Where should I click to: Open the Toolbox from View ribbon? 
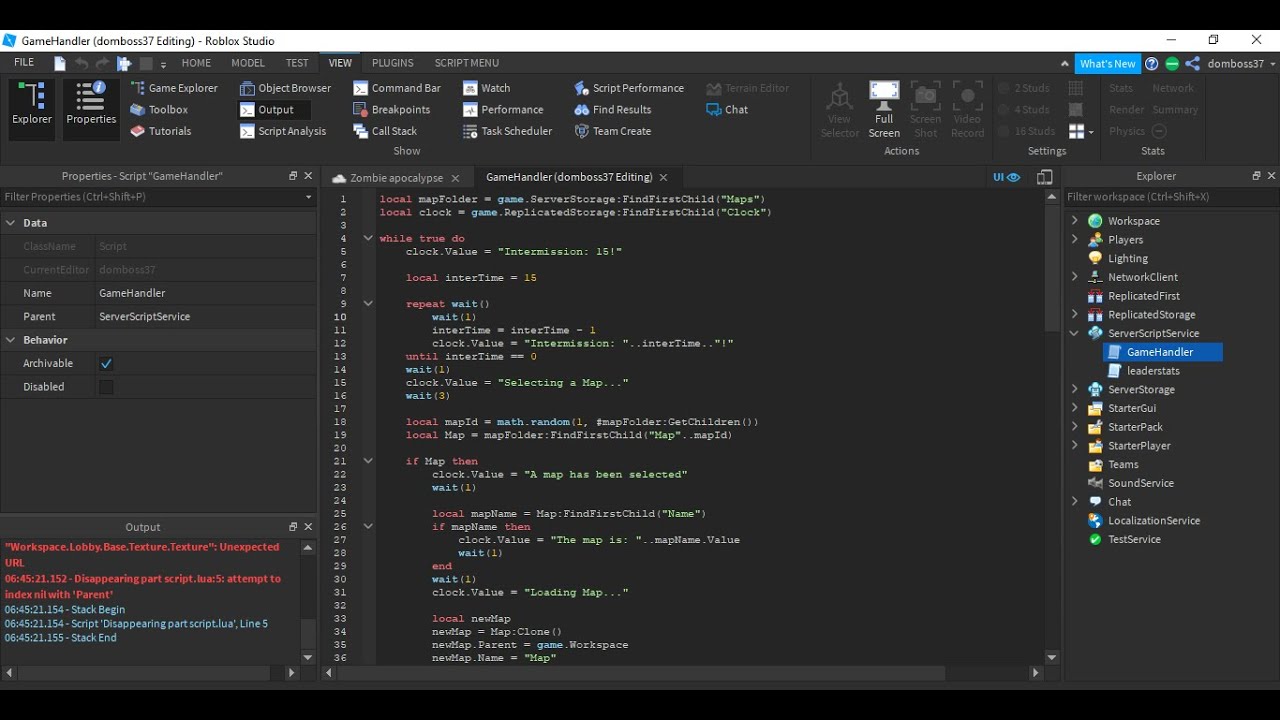[159, 110]
